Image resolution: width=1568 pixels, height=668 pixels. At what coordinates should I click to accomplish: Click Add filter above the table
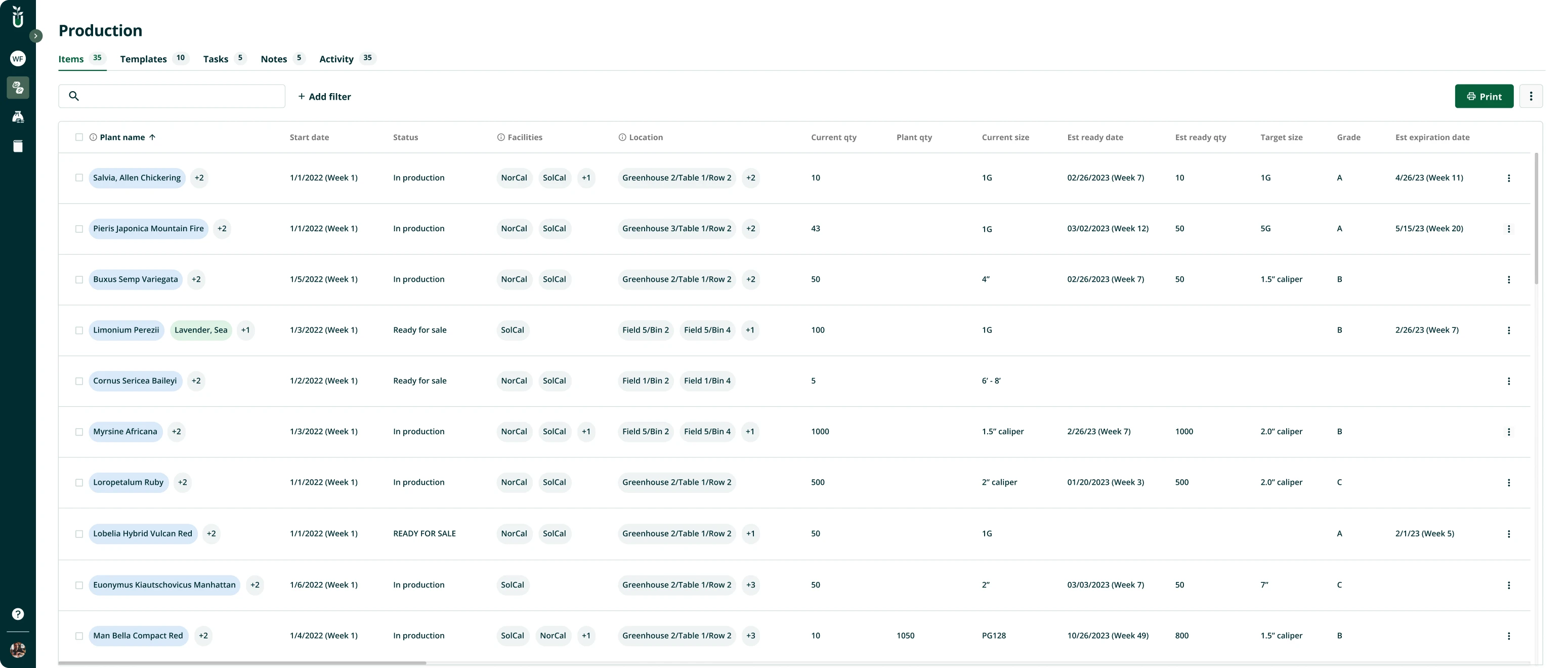click(x=325, y=96)
